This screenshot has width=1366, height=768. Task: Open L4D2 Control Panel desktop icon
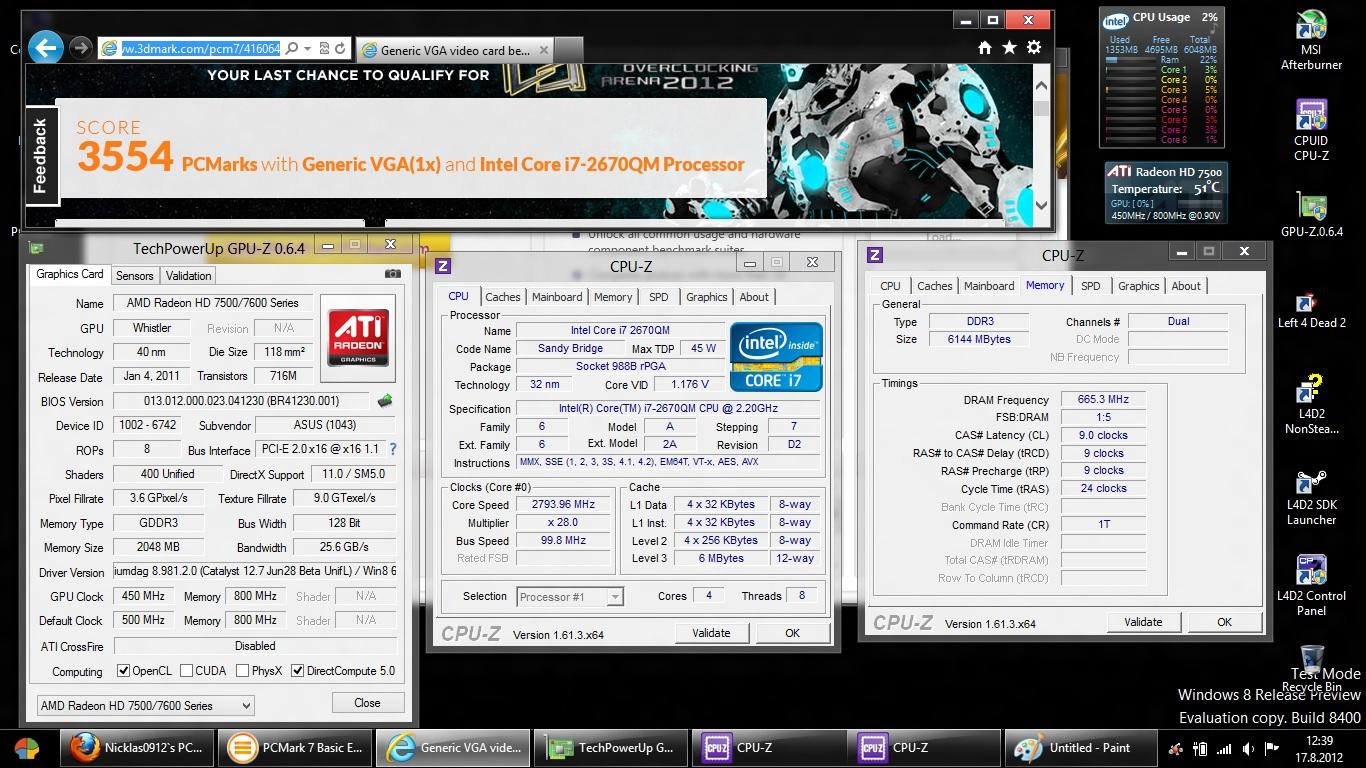pos(1311,586)
